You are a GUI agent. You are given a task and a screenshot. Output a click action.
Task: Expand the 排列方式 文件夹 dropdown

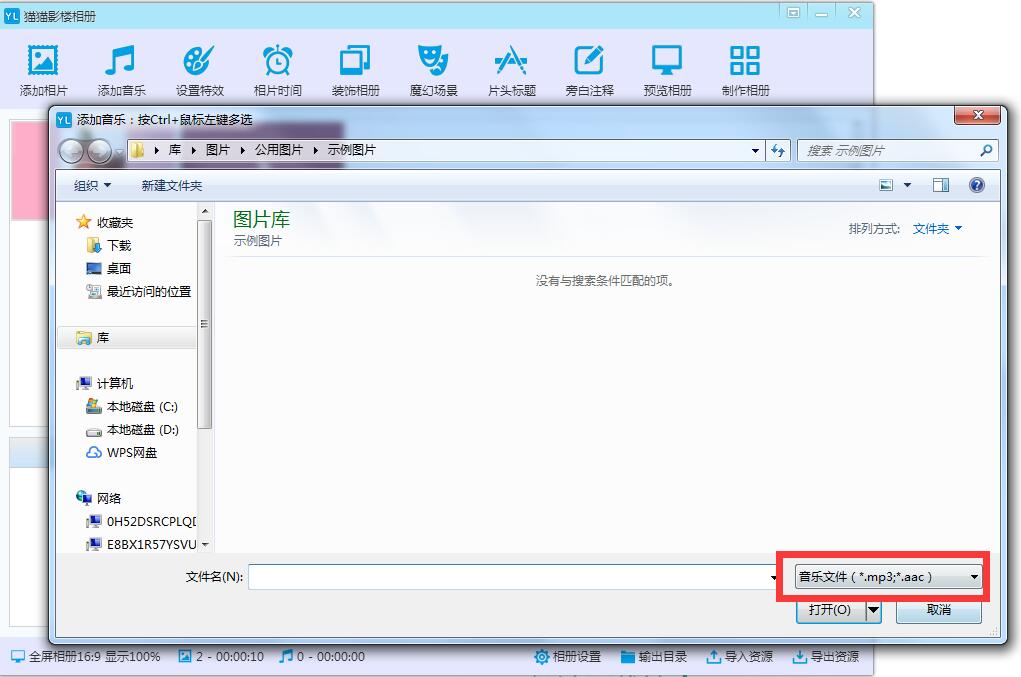(937, 229)
